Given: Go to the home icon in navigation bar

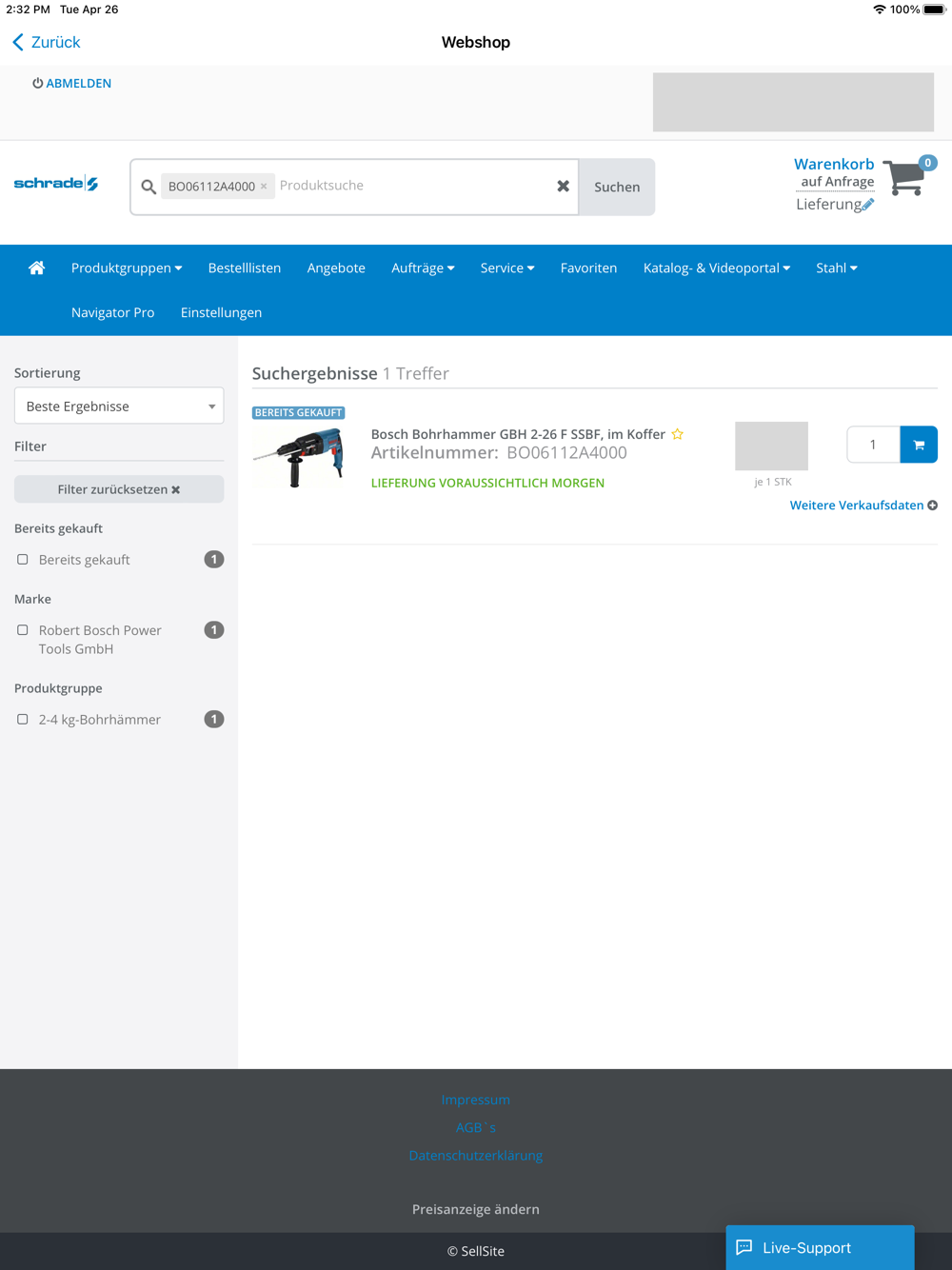Looking at the screenshot, I should [36, 268].
